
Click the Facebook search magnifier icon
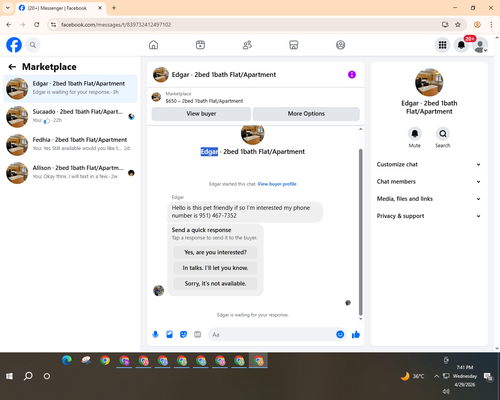[x=33, y=45]
